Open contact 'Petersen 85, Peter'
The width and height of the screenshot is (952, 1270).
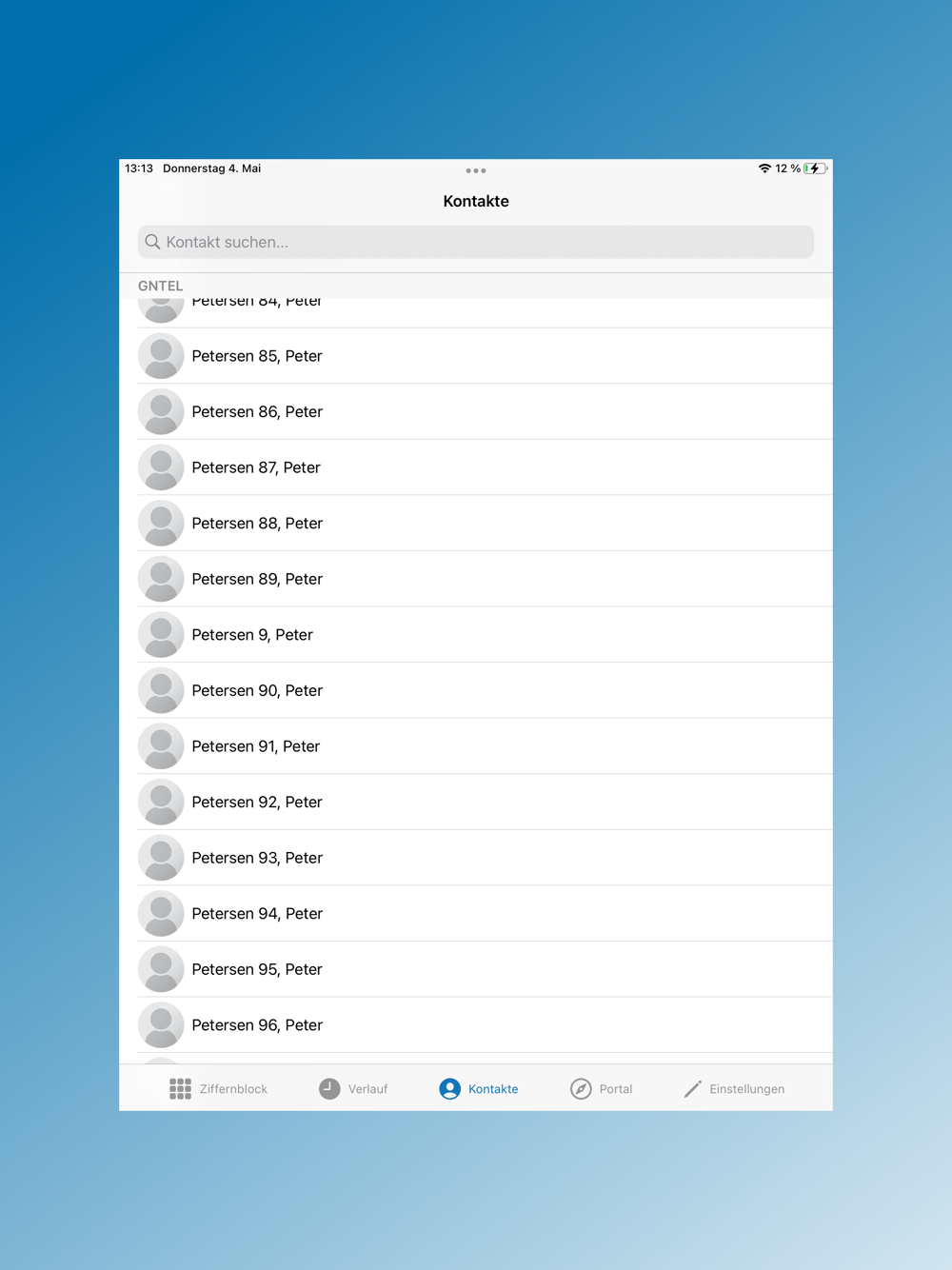[x=476, y=356]
